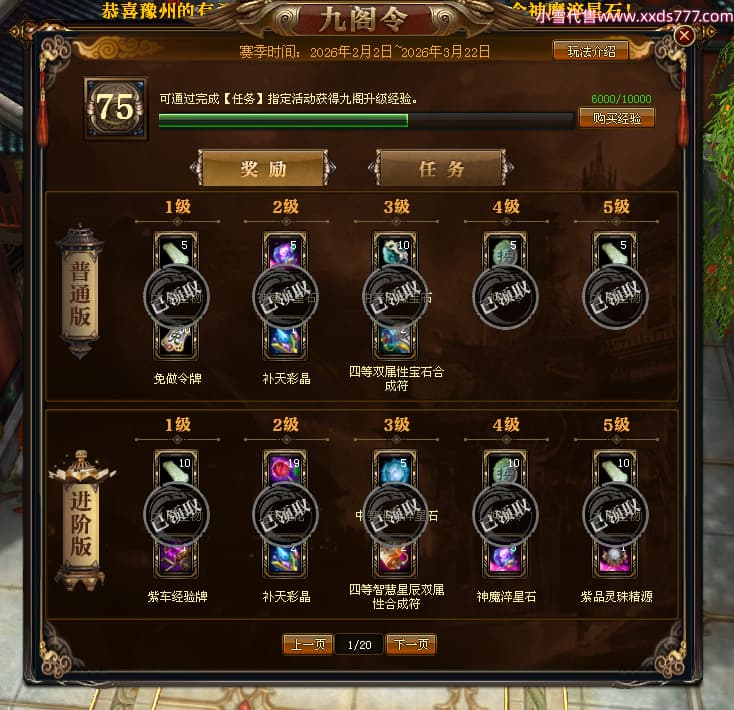The height and width of the screenshot is (710, 734).
Task: Switch to the 奖励 tab
Action: (263, 168)
